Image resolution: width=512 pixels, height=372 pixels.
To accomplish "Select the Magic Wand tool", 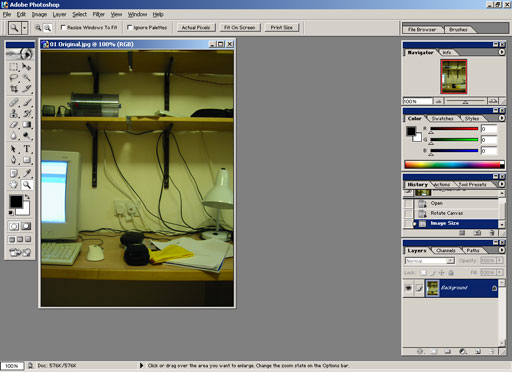I will 27,78.
